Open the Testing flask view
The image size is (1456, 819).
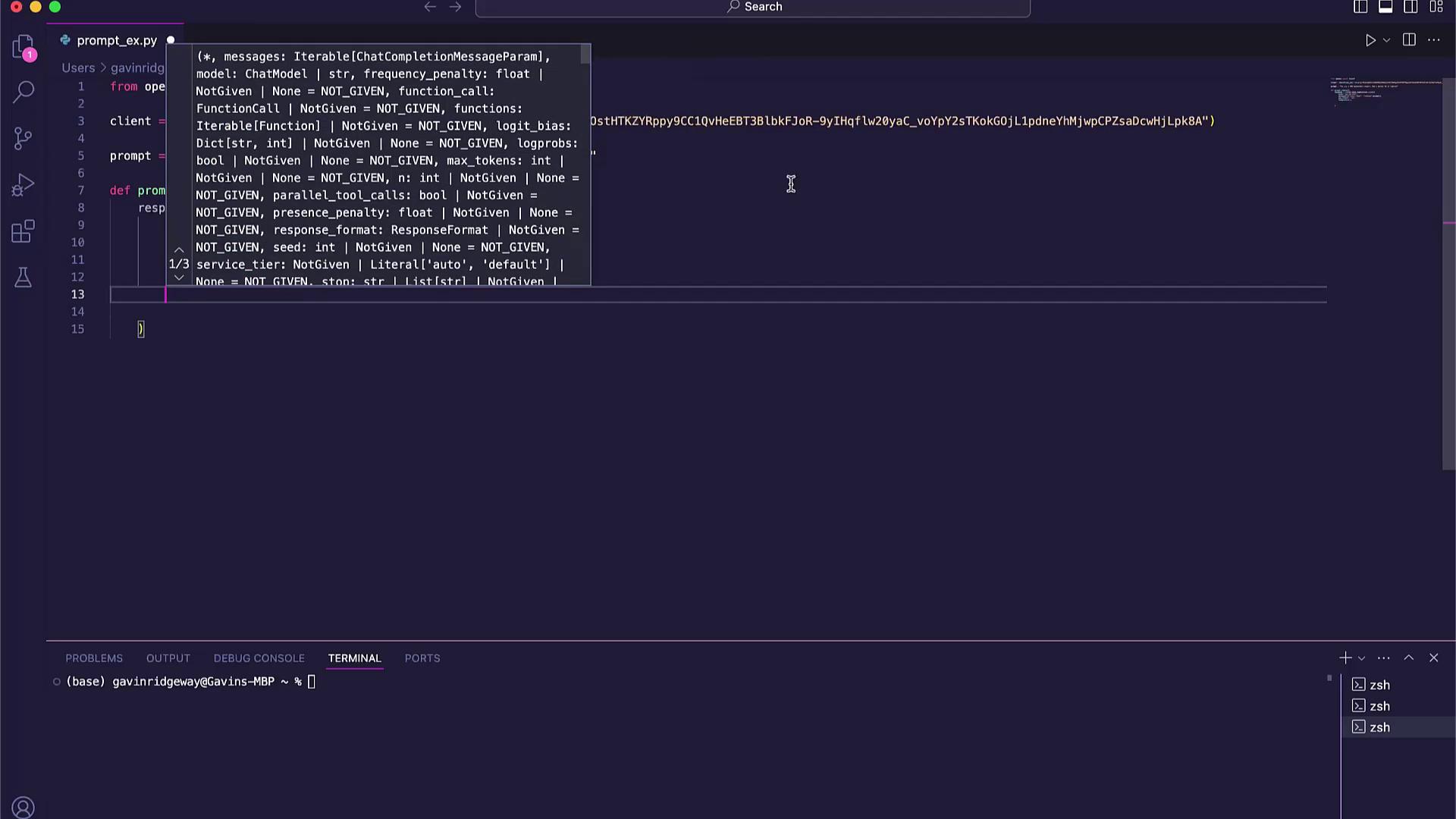[24, 278]
